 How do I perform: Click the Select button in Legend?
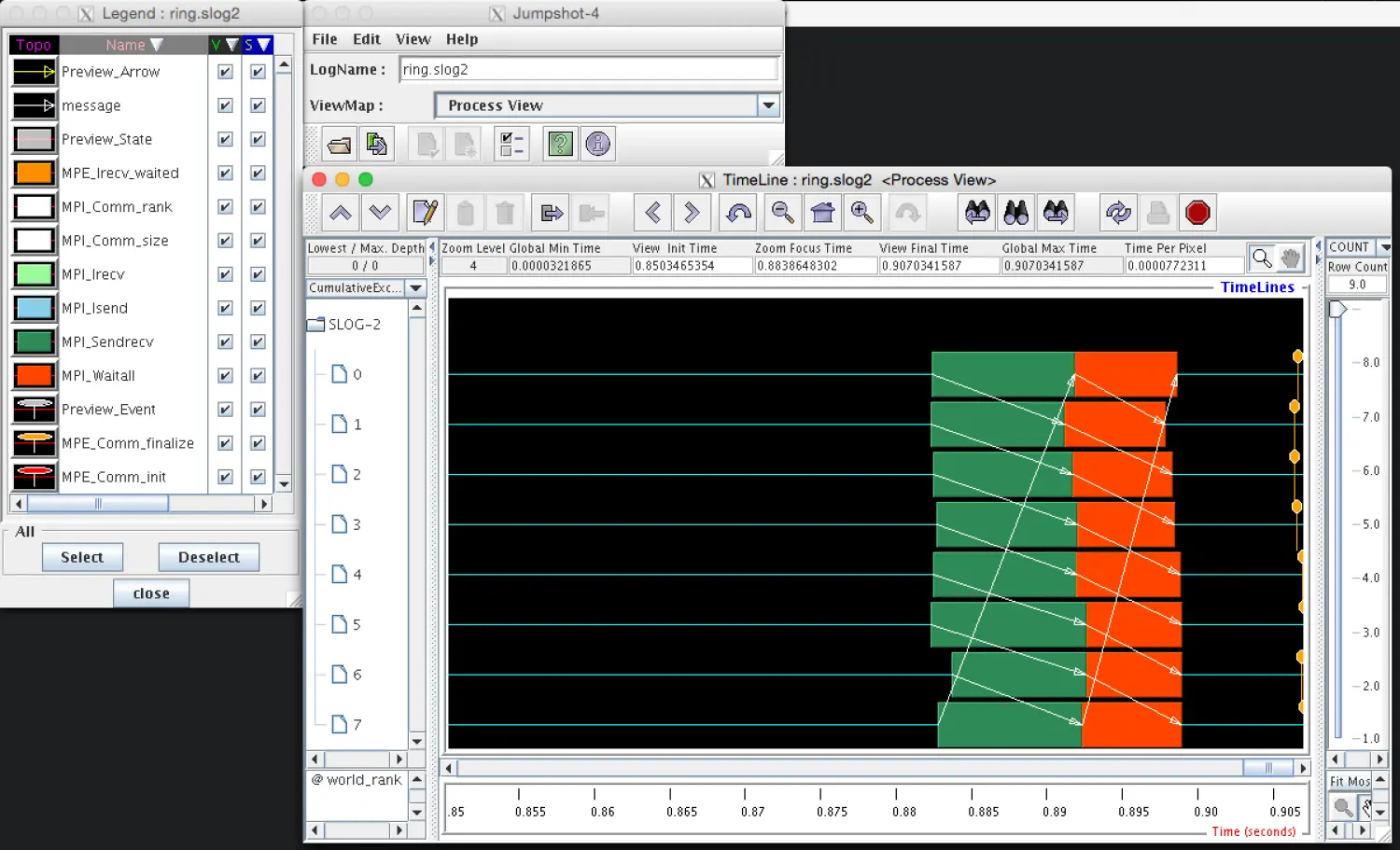click(x=82, y=557)
